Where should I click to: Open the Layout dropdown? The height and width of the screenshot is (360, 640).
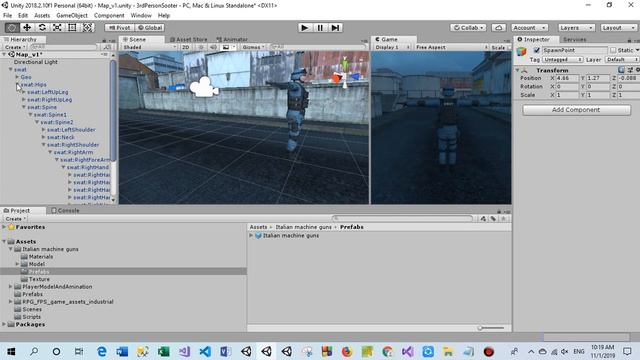(618, 28)
